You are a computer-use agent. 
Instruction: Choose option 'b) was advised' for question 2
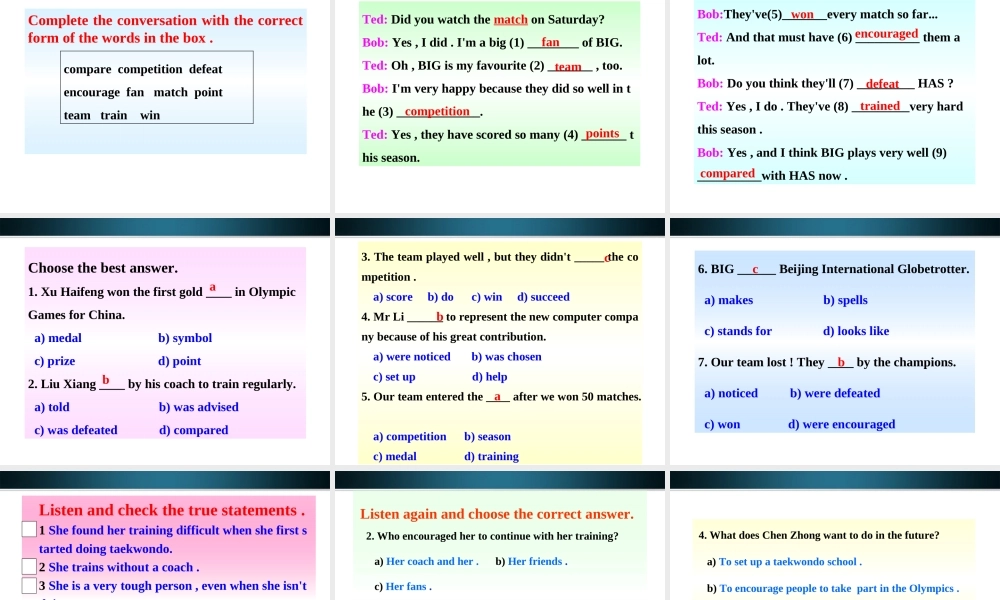198,407
